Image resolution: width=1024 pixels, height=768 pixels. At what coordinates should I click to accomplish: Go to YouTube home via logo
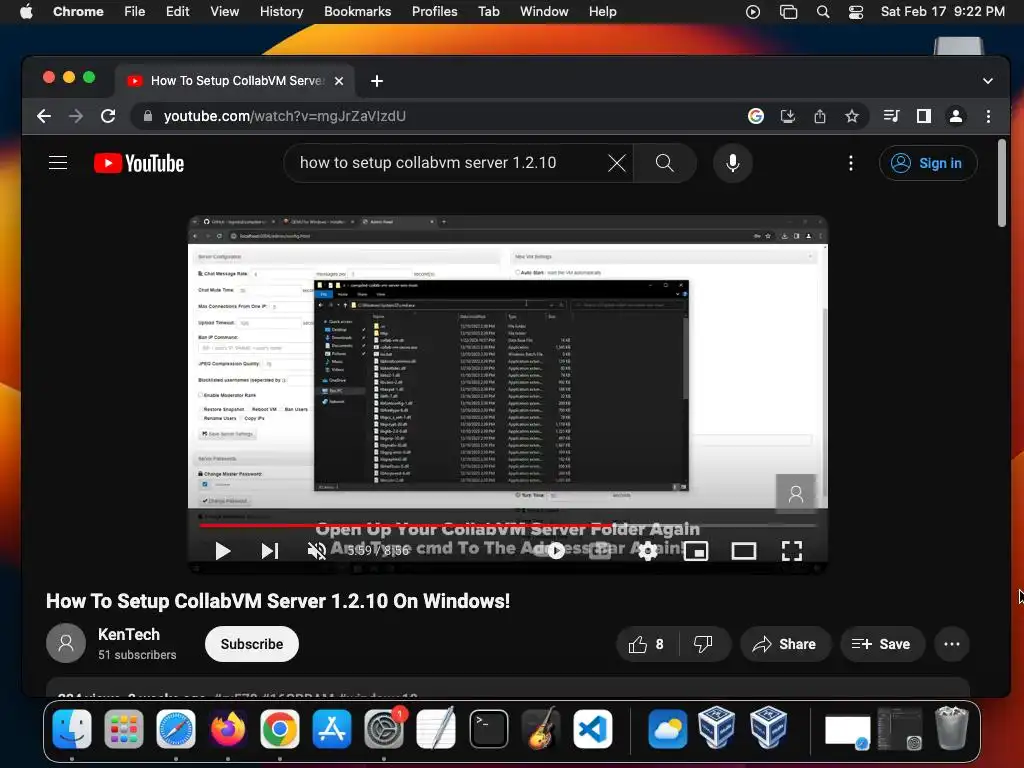coord(139,163)
